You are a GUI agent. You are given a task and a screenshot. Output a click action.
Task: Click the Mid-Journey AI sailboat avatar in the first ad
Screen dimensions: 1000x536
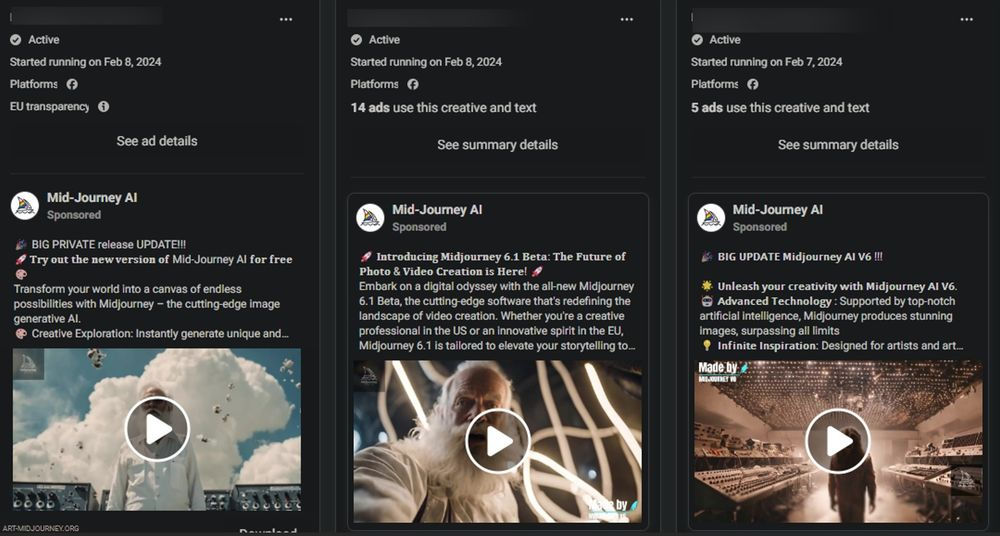tap(25, 205)
